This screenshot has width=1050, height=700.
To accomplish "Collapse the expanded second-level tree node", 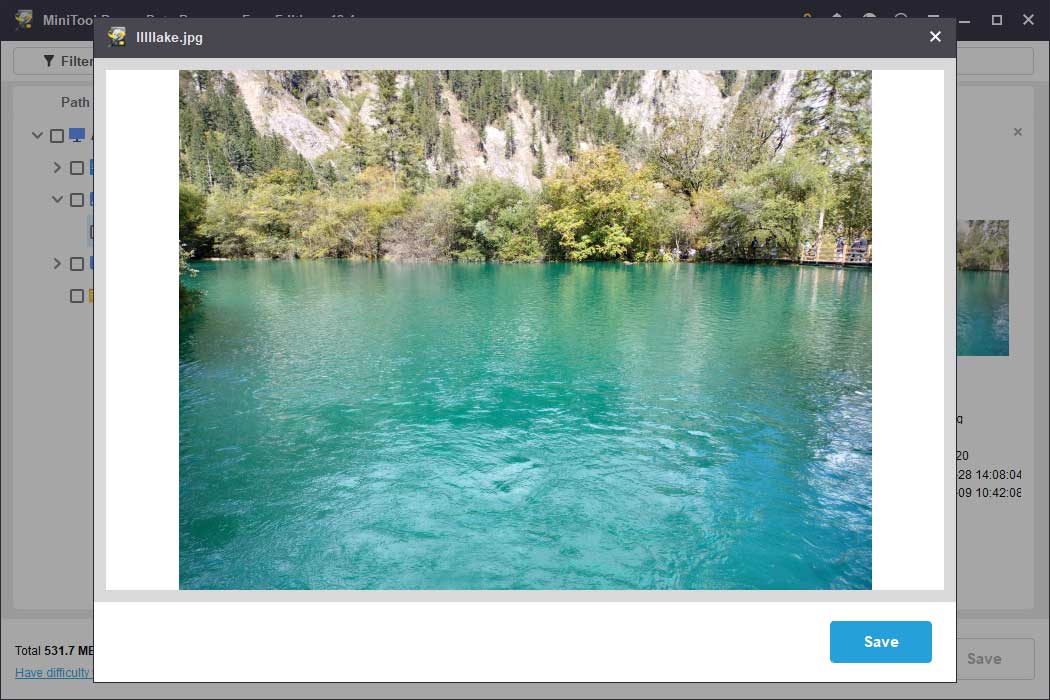I will [58, 200].
